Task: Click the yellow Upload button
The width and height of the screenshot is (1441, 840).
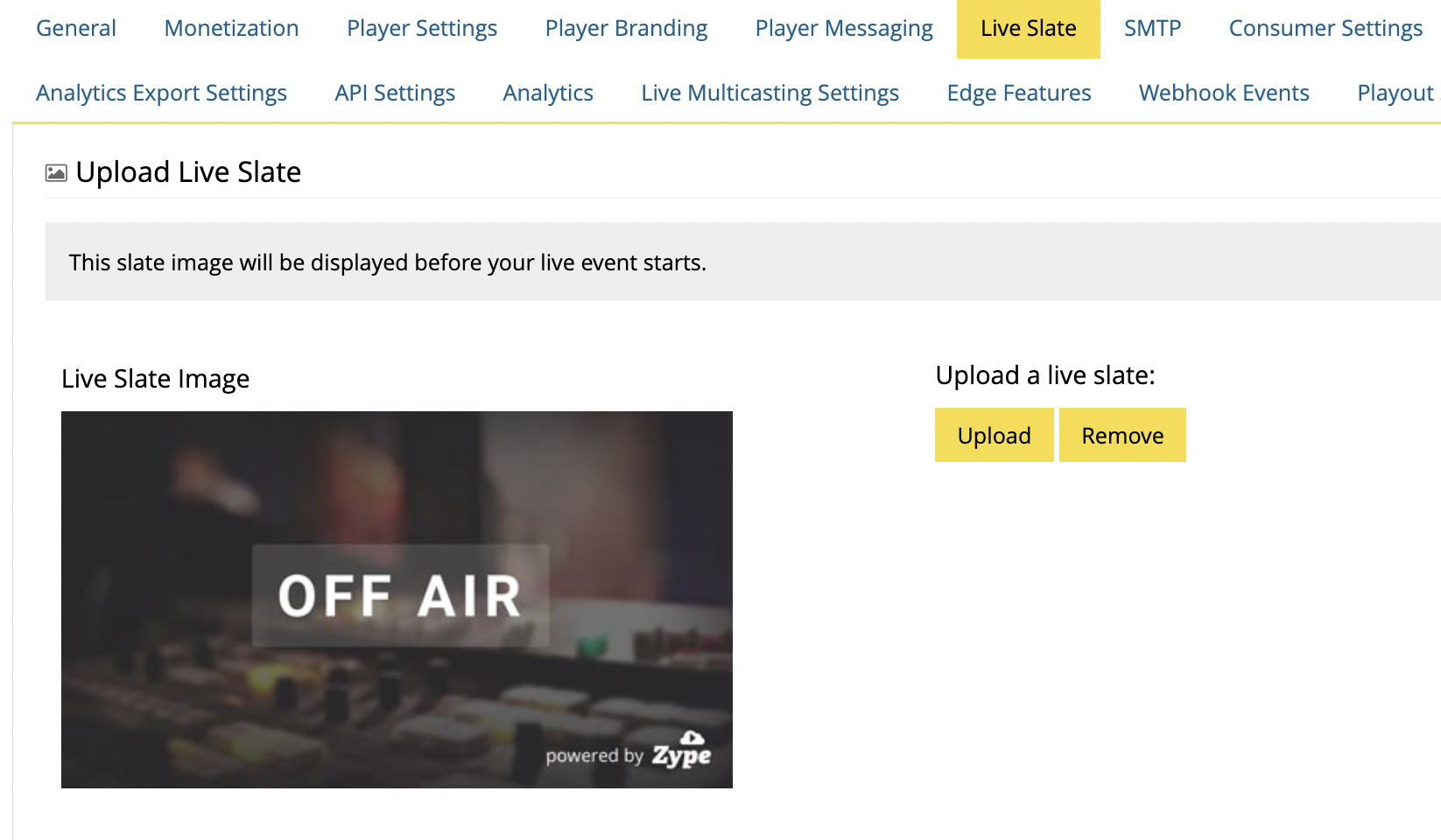Action: [995, 435]
